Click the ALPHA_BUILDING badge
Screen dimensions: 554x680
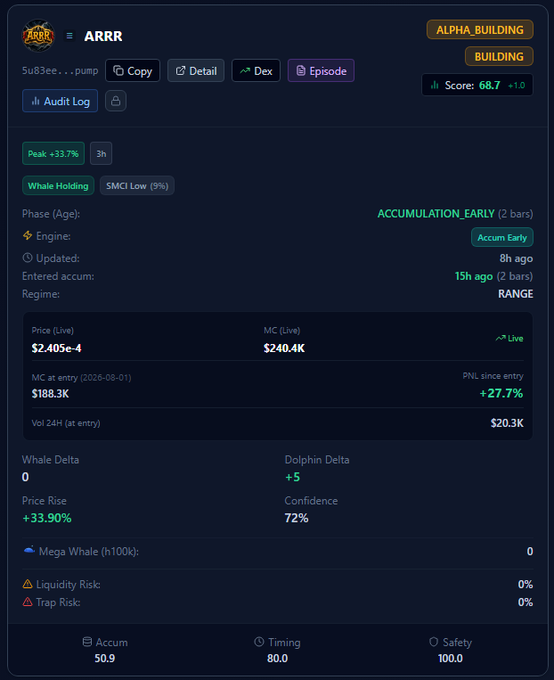480,29
